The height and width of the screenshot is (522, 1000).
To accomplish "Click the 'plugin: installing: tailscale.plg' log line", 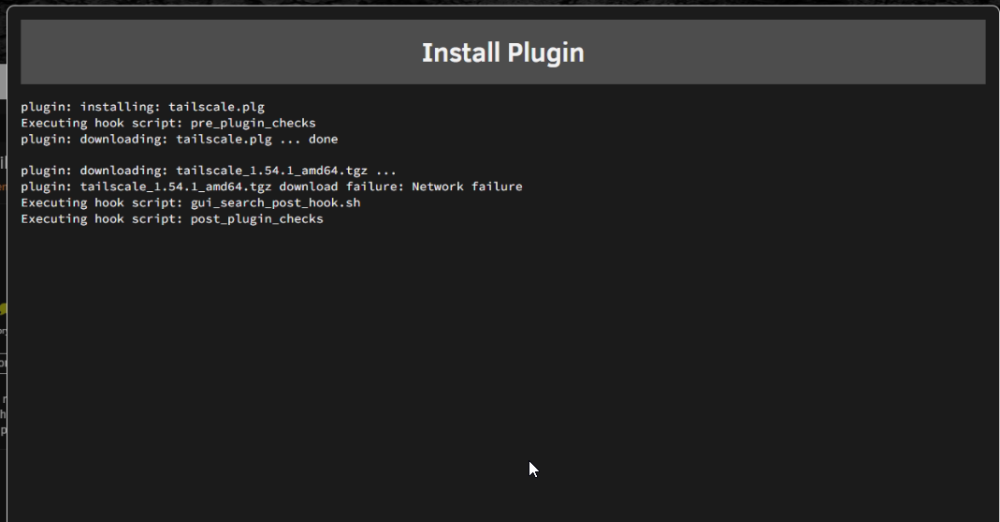I will [x=142, y=107].
